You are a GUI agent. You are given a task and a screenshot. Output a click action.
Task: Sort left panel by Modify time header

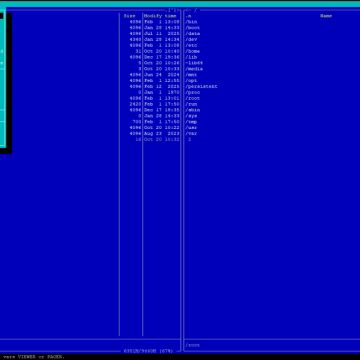[x=160, y=16]
